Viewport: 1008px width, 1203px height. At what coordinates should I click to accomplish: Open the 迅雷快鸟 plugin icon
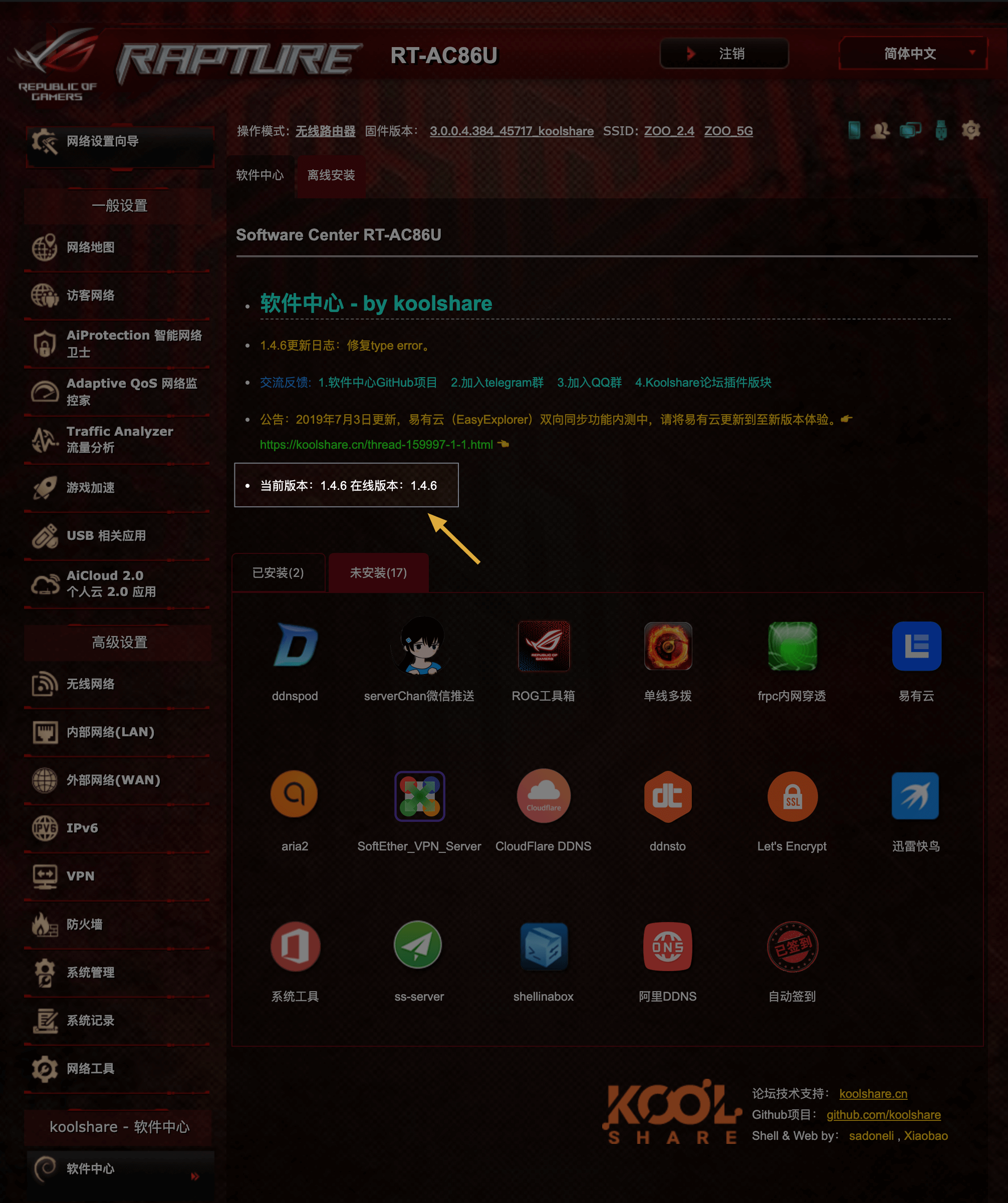[x=915, y=796]
